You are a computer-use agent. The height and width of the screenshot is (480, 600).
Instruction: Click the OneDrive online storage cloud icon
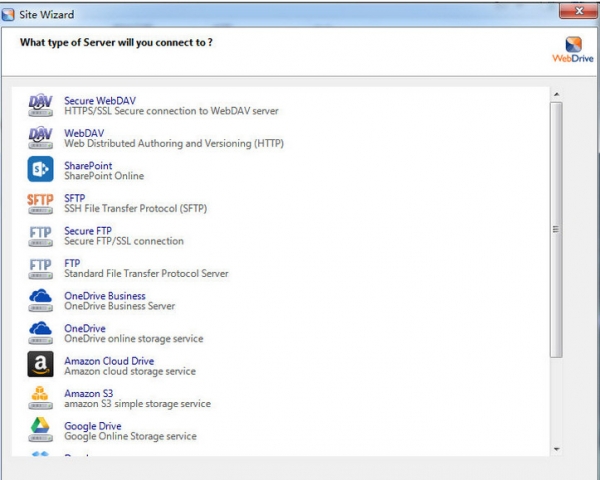(40, 333)
